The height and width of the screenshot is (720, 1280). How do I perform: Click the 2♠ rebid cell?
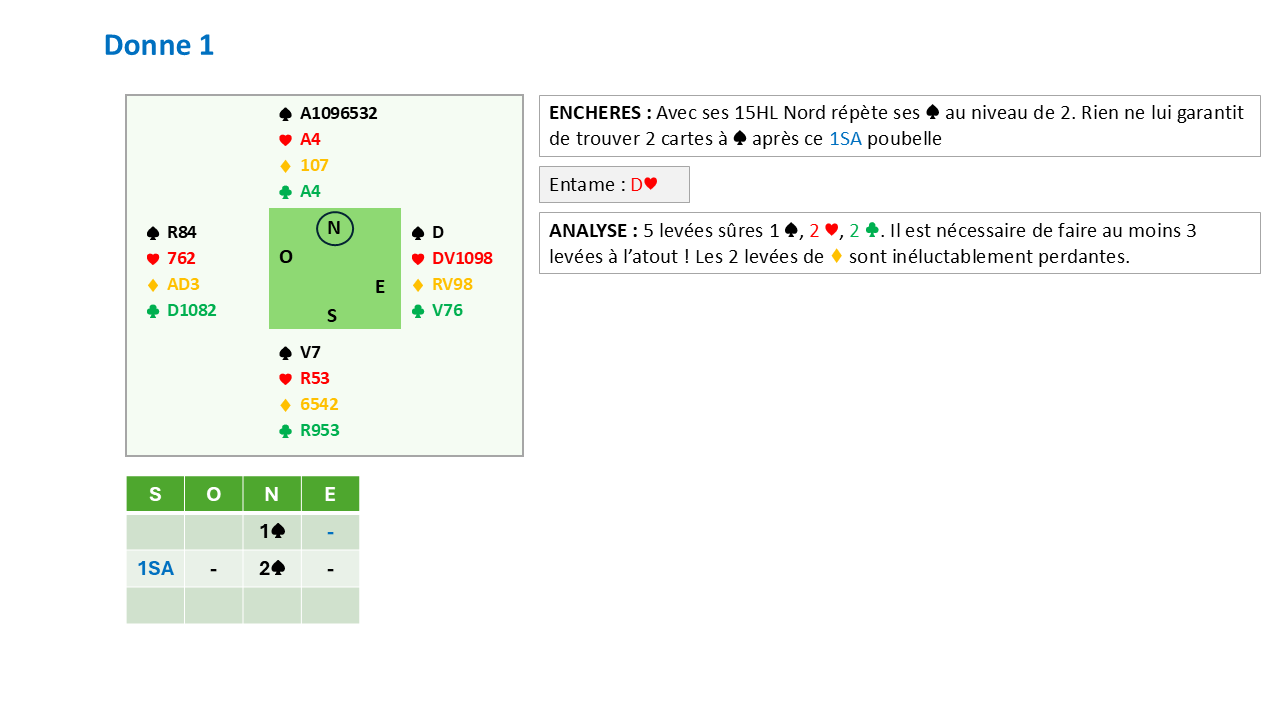(272, 569)
